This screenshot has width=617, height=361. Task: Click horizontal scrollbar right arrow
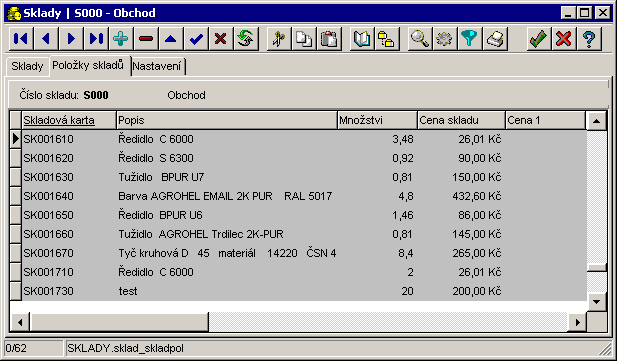click(577, 323)
